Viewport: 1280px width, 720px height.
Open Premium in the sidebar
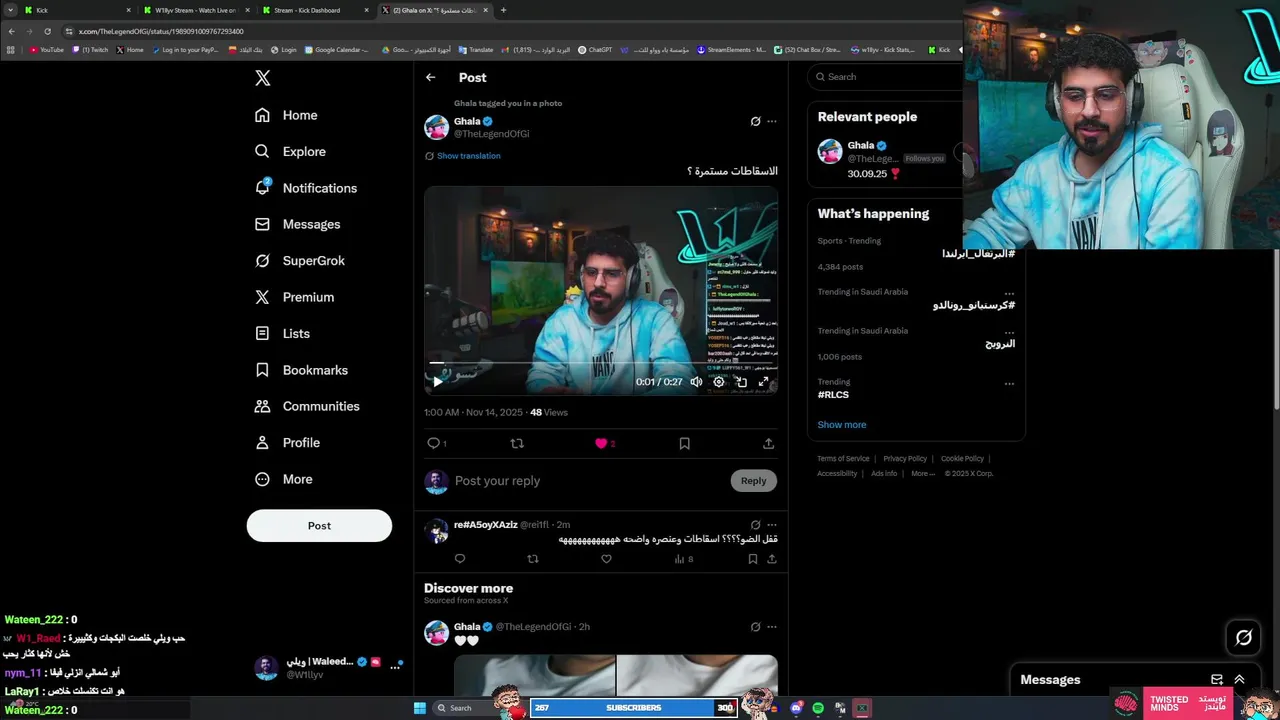click(294, 297)
